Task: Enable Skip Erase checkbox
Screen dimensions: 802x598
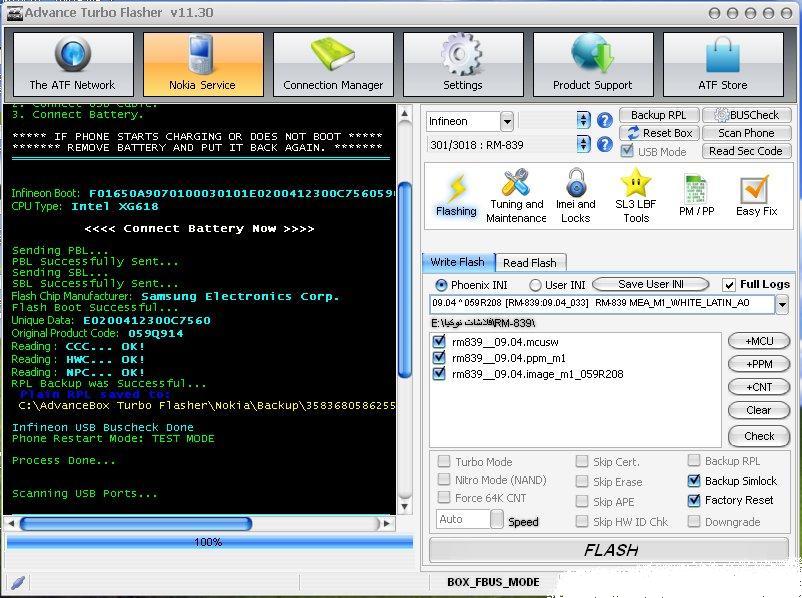Action: (582, 481)
